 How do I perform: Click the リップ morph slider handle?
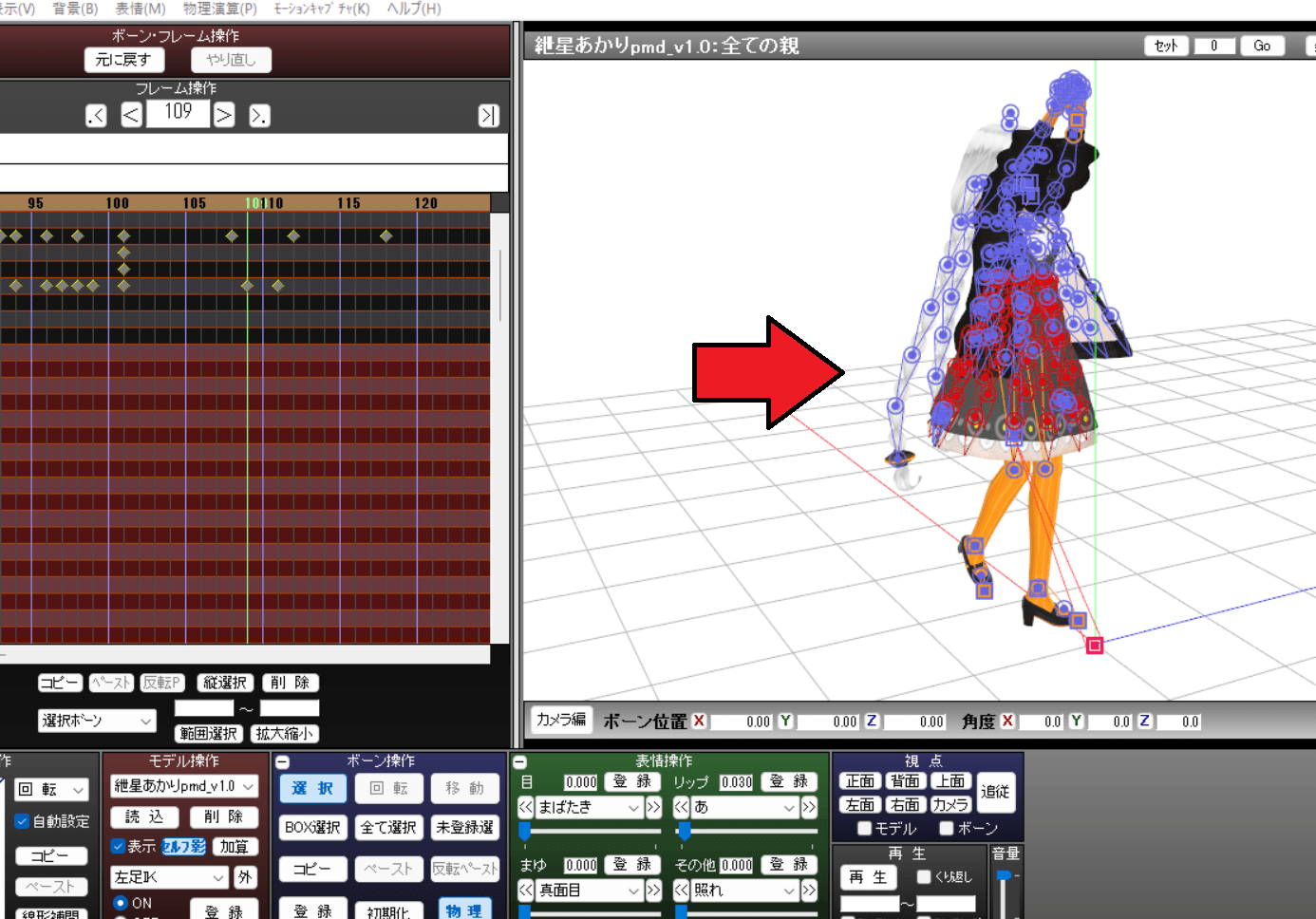[x=685, y=833]
